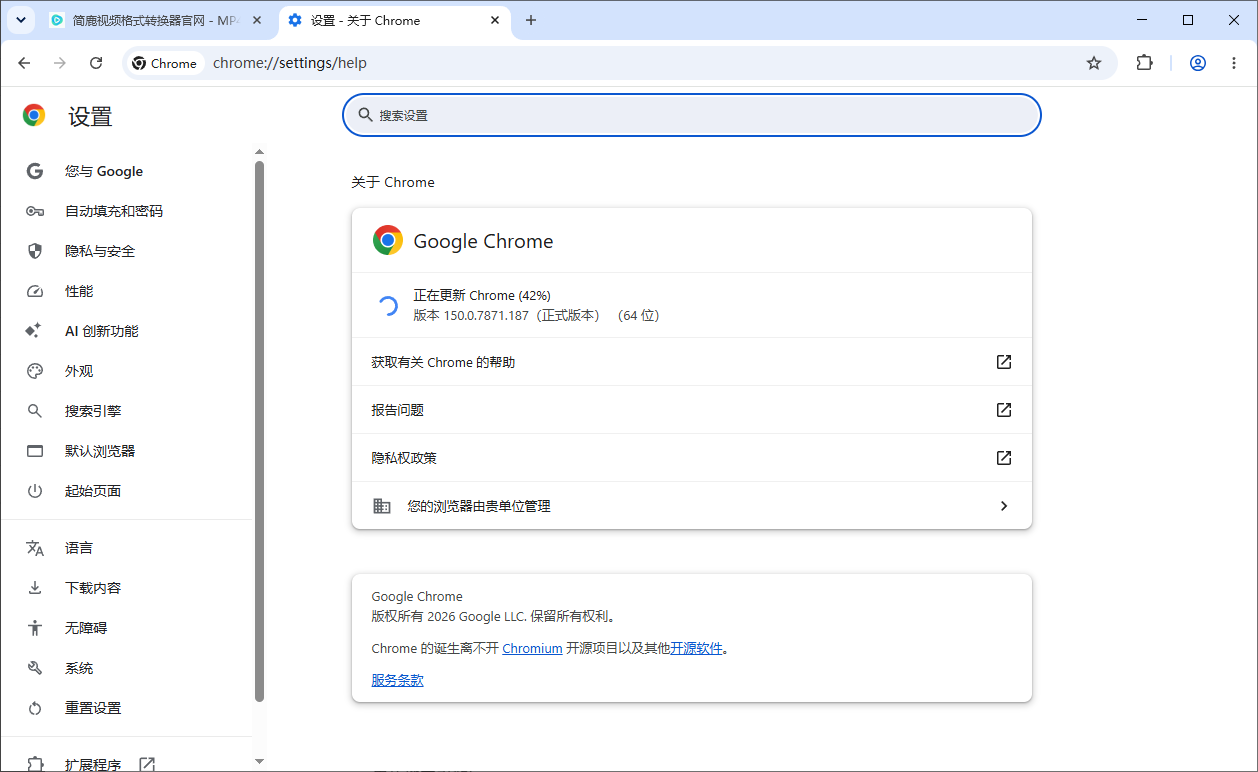1258x772 pixels.
Task: Click the 关于 Chrome heading
Action: (393, 182)
